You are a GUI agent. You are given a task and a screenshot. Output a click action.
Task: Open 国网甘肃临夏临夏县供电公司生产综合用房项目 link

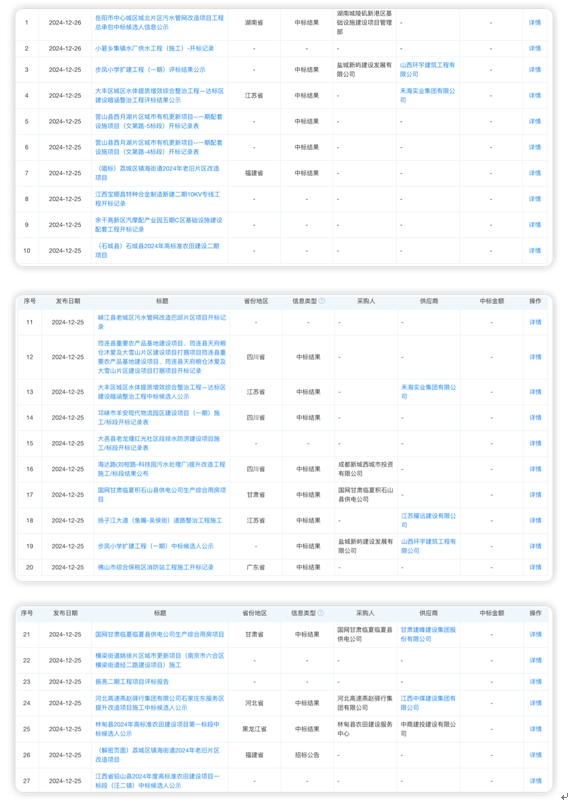159,634
